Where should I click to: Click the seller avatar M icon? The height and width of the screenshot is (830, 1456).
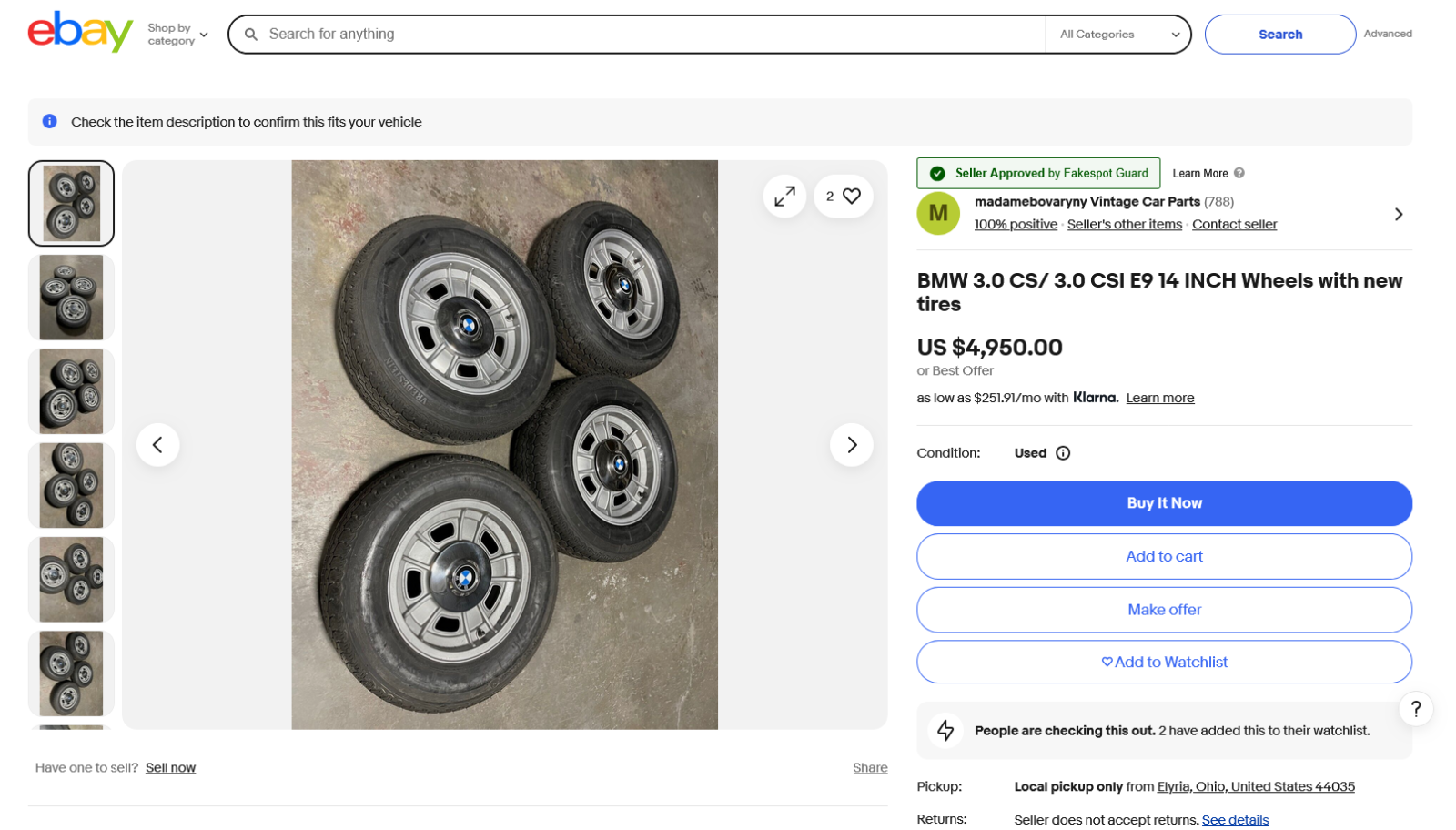point(938,214)
